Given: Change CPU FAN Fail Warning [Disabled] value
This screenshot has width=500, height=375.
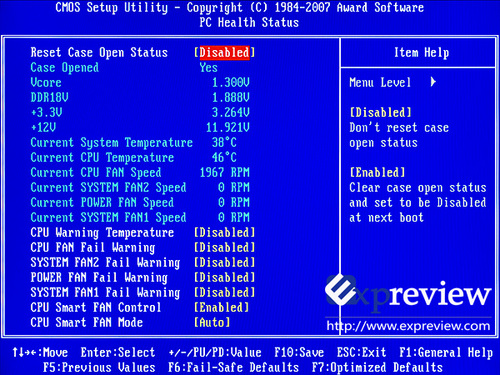Looking at the screenshot, I should tap(225, 248).
